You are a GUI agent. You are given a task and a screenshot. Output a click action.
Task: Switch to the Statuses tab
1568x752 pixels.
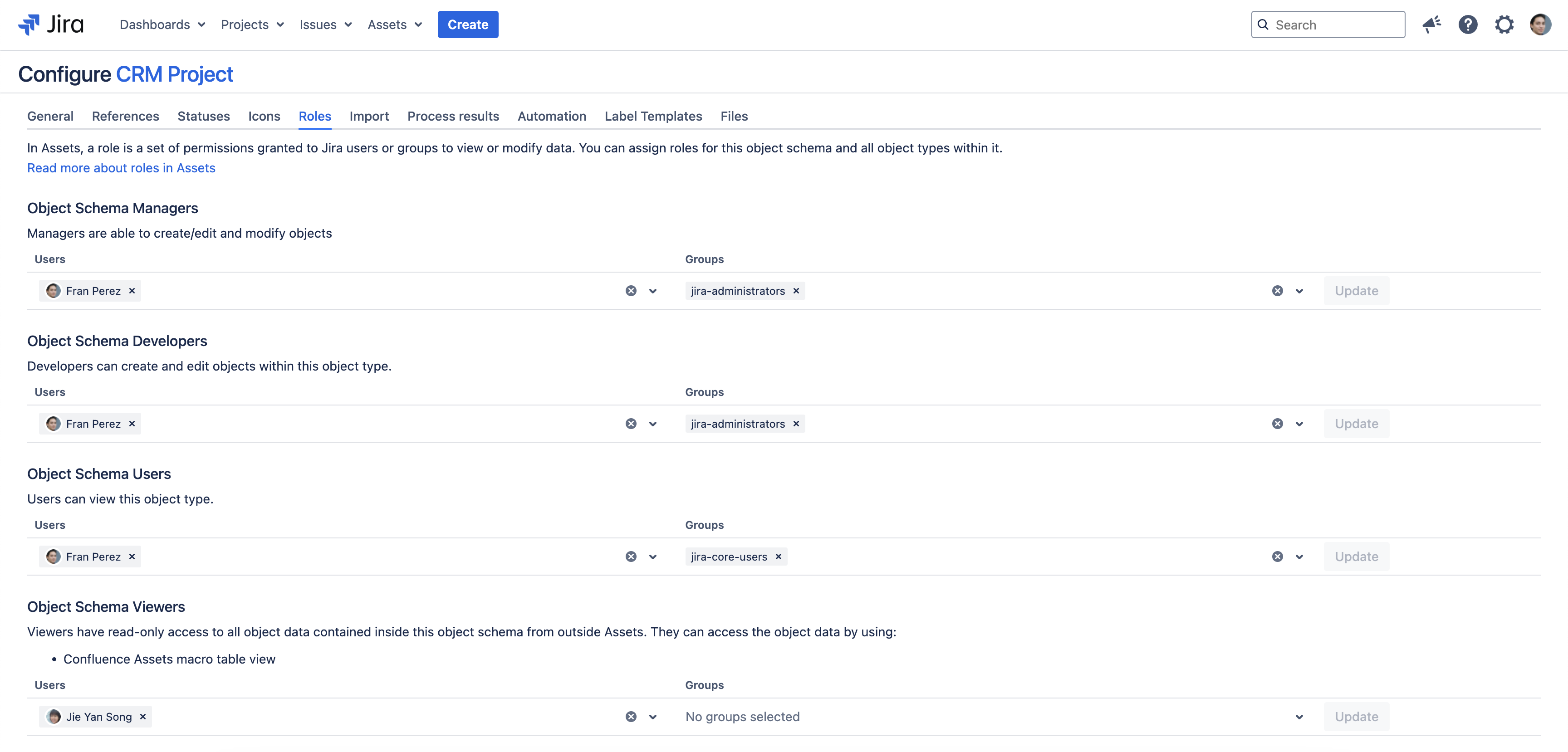[x=204, y=116]
